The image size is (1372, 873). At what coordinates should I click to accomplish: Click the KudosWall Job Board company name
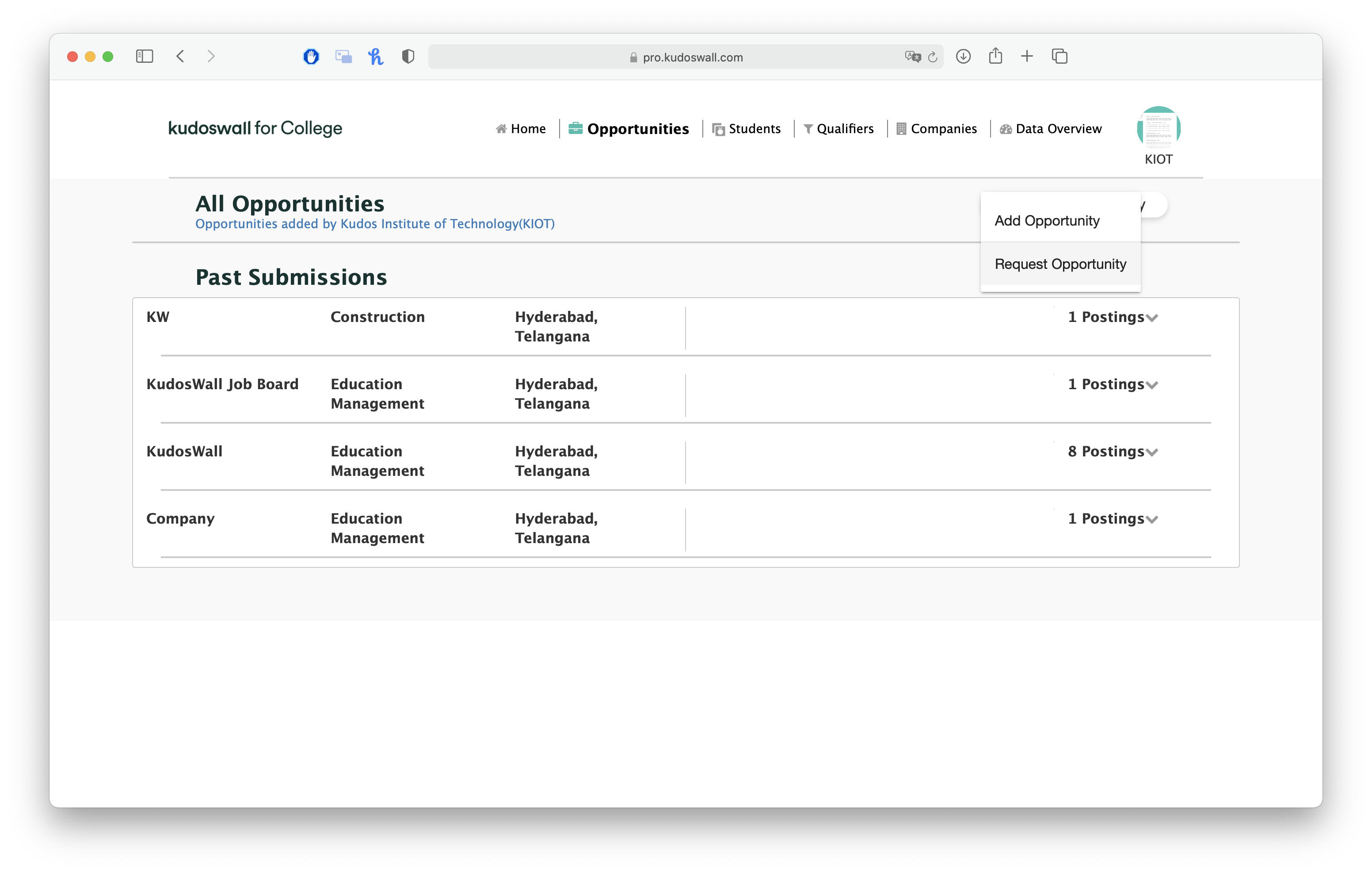222,384
